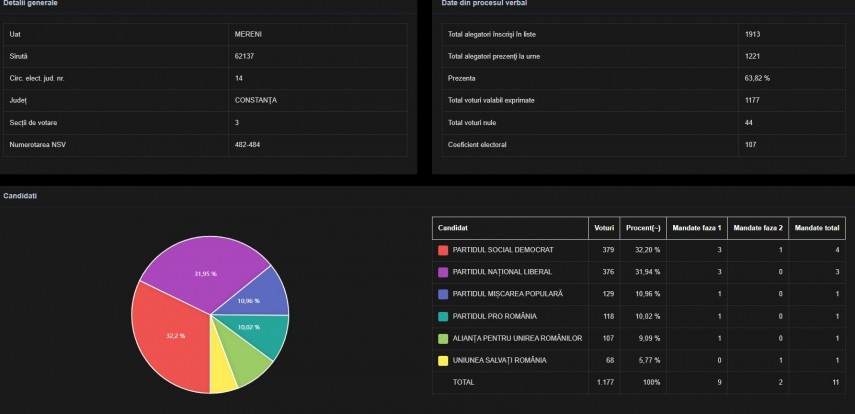The height and width of the screenshot is (414, 855).
Task: Click the 1913 registered voters value
Action: (752, 34)
